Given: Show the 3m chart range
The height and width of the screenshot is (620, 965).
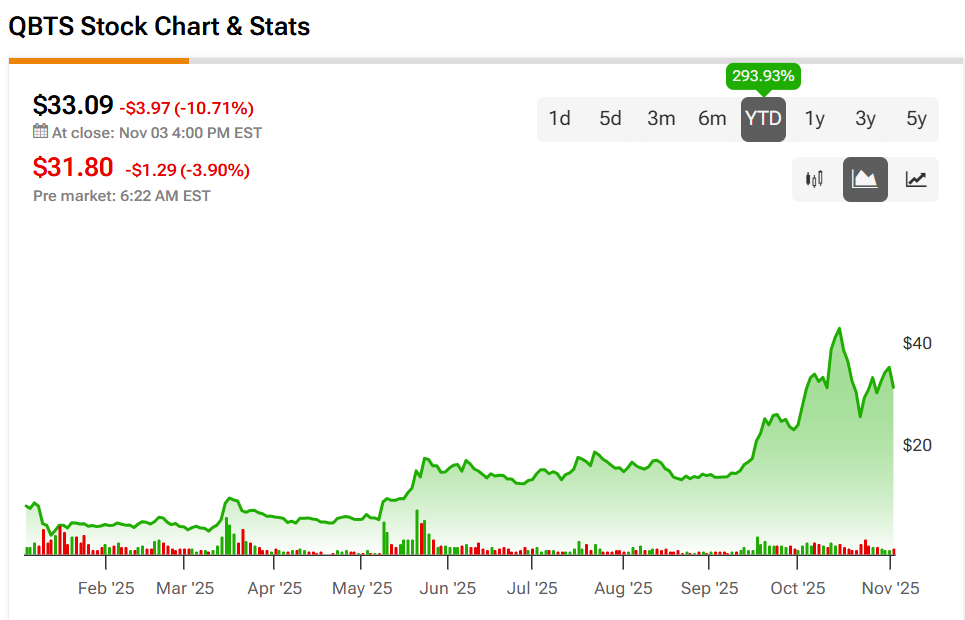Looking at the screenshot, I should 661,119.
